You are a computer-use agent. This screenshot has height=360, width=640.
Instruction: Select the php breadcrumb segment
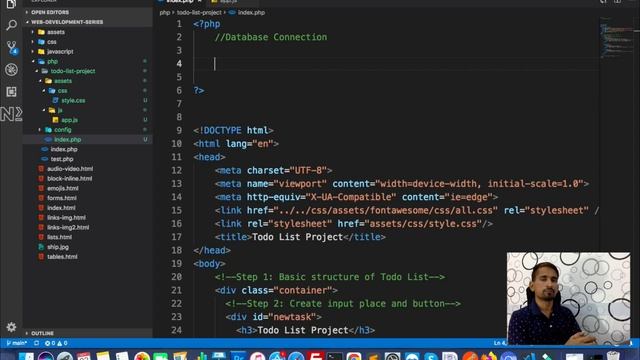pos(164,12)
